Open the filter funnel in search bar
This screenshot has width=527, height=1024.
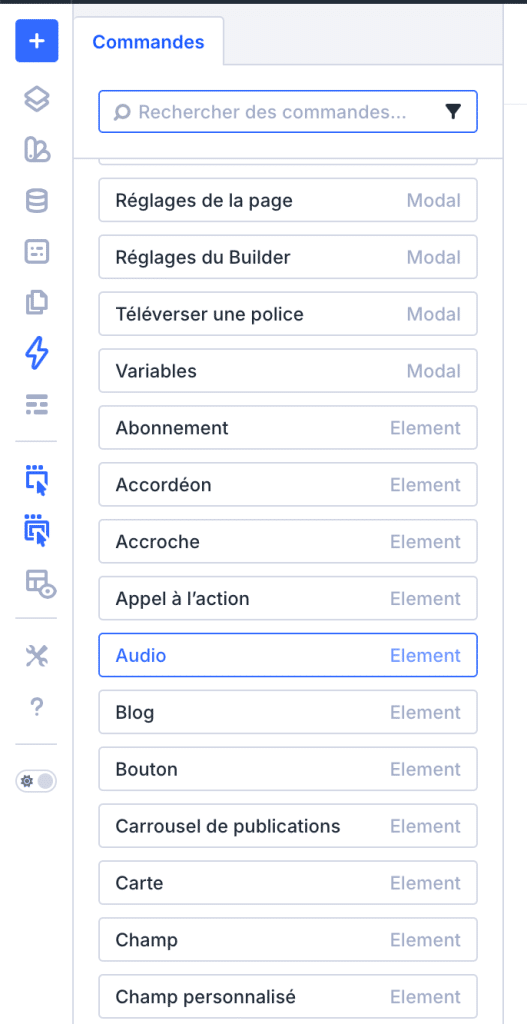tap(453, 112)
